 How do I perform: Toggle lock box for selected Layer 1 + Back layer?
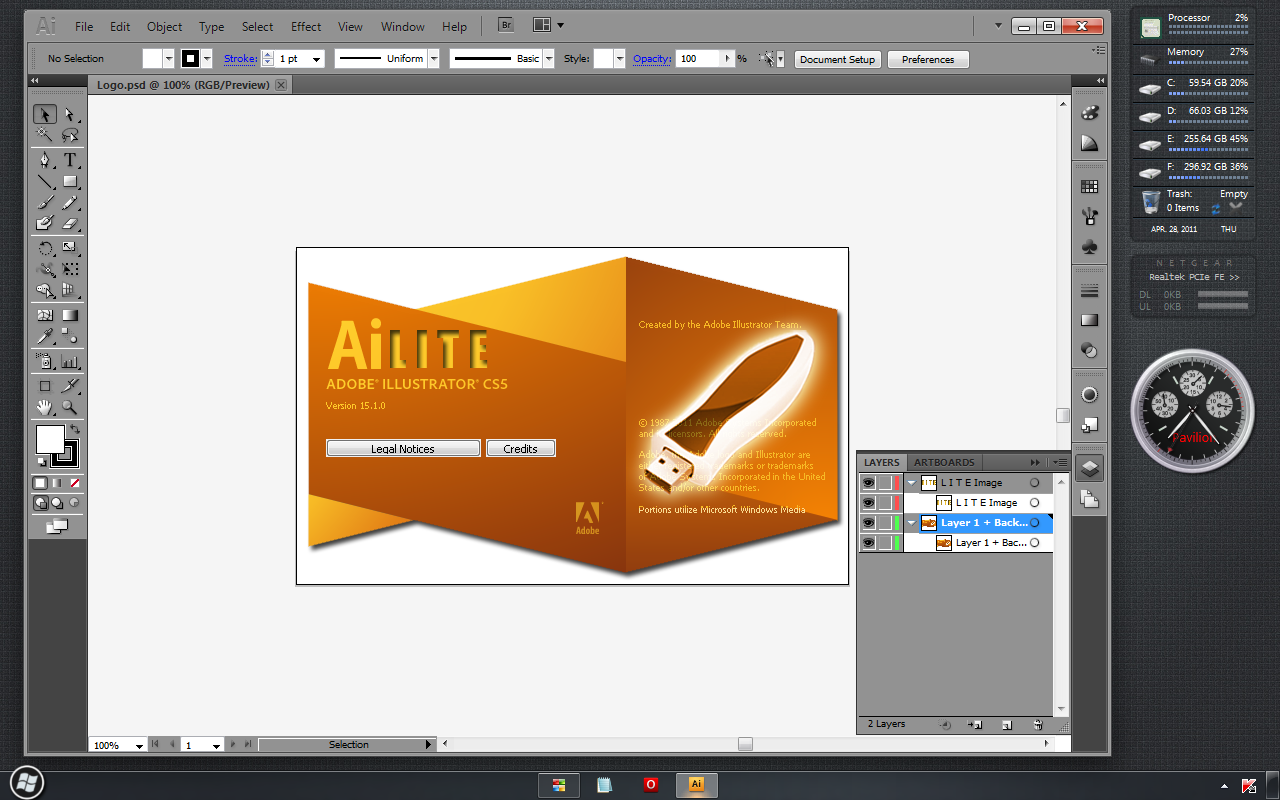[885, 523]
